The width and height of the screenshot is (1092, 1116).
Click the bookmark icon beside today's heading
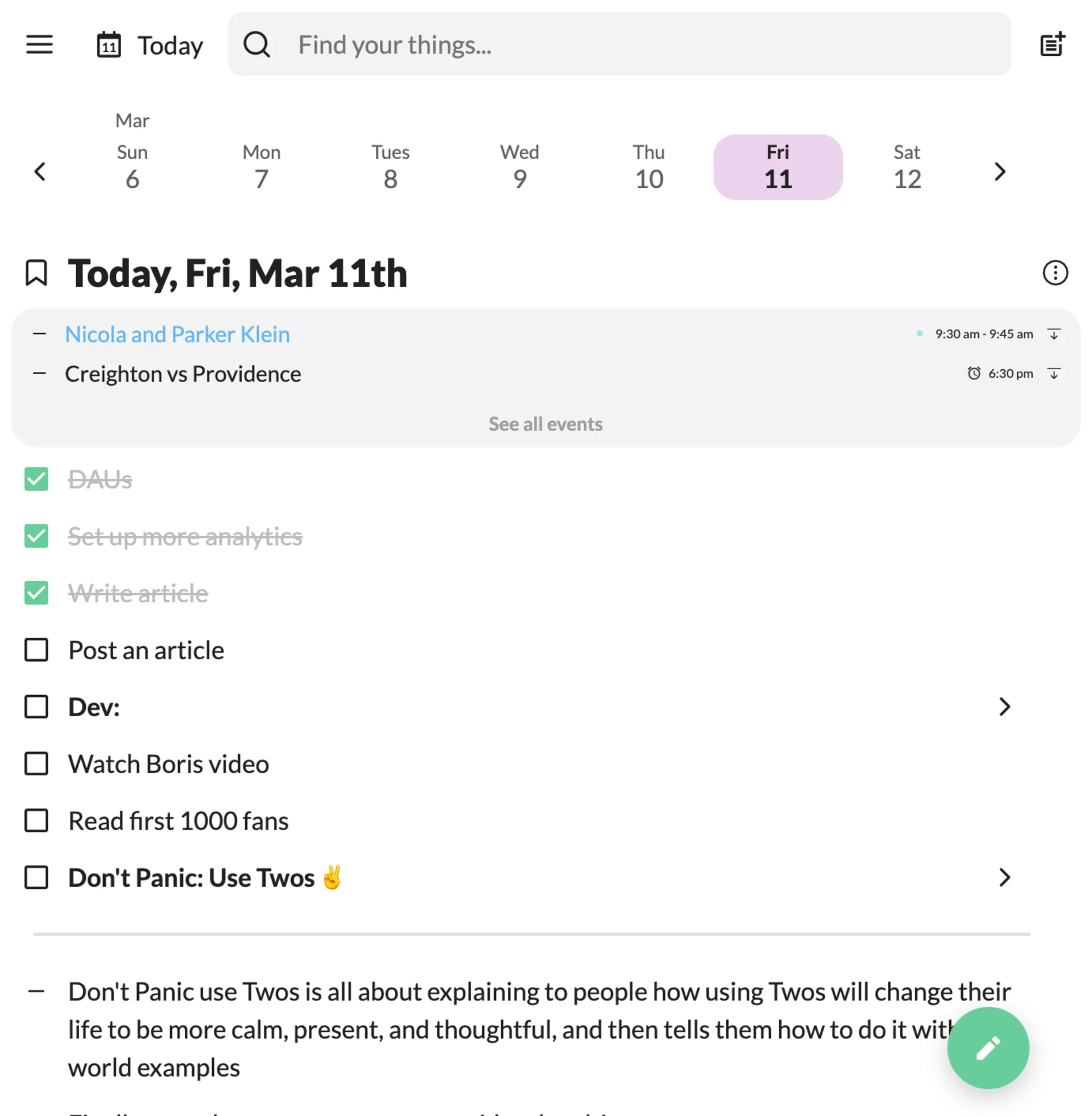click(x=36, y=274)
